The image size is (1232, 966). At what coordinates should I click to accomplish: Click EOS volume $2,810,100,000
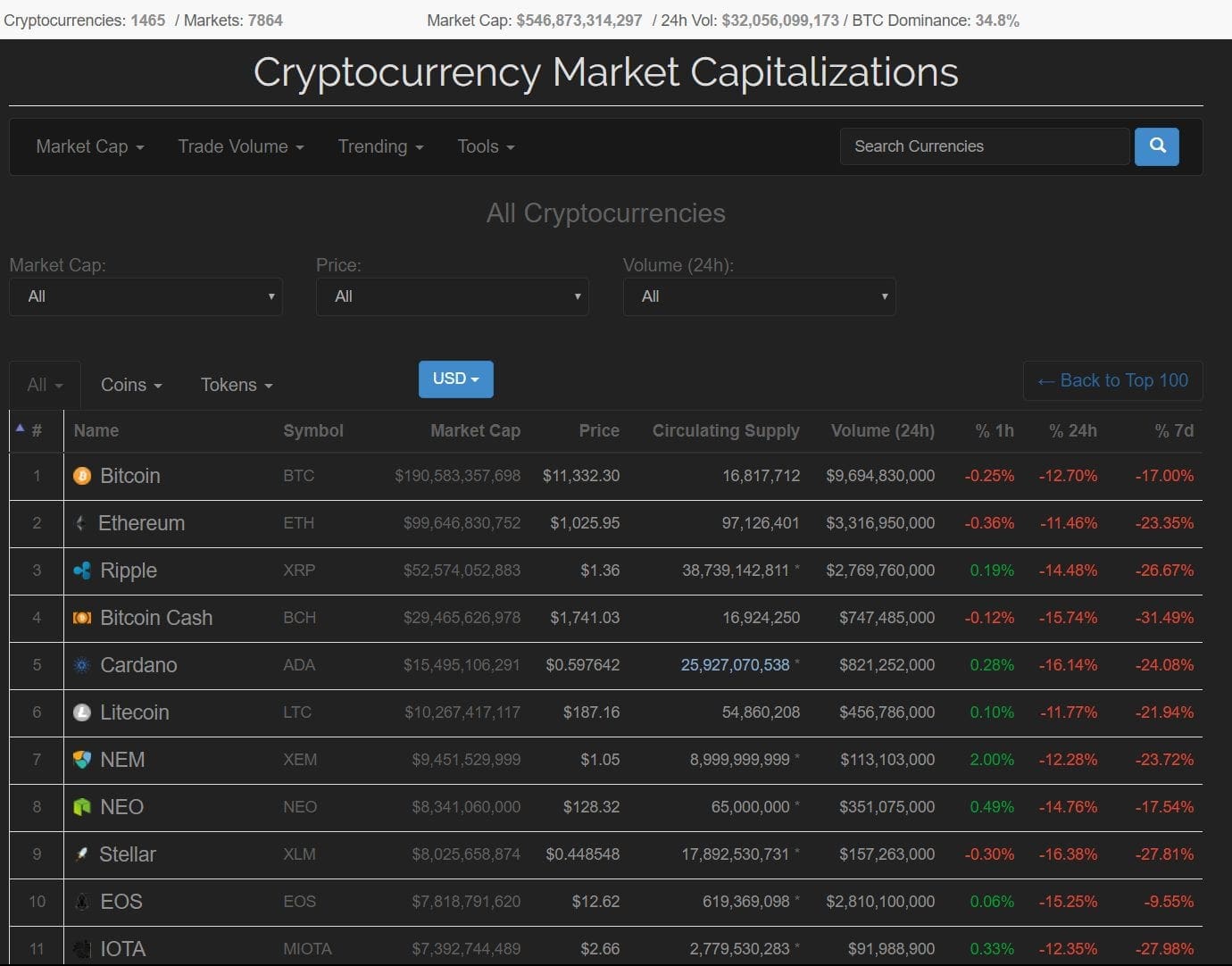pyautogui.click(x=880, y=902)
